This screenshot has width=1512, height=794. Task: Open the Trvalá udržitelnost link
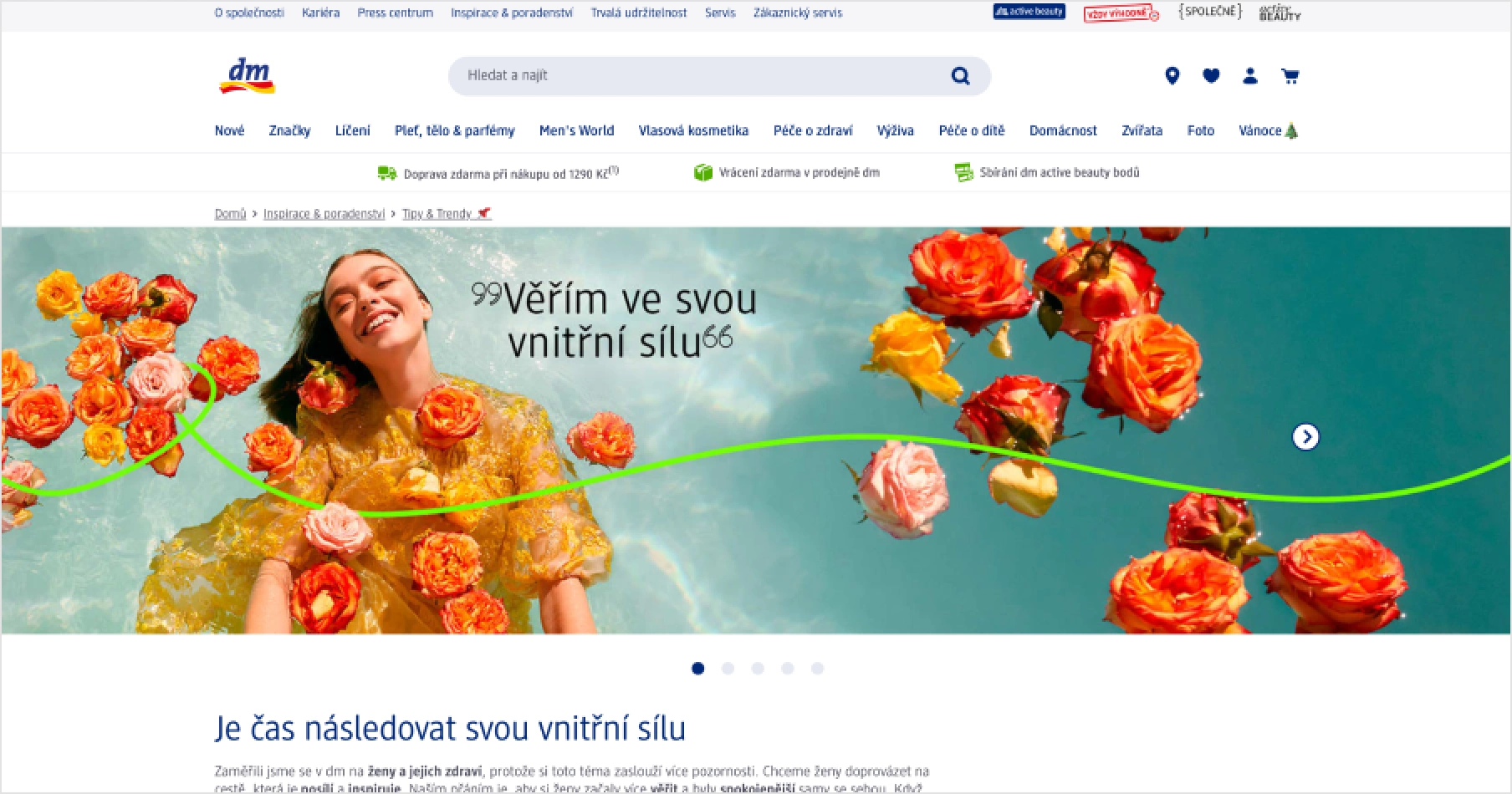click(638, 13)
